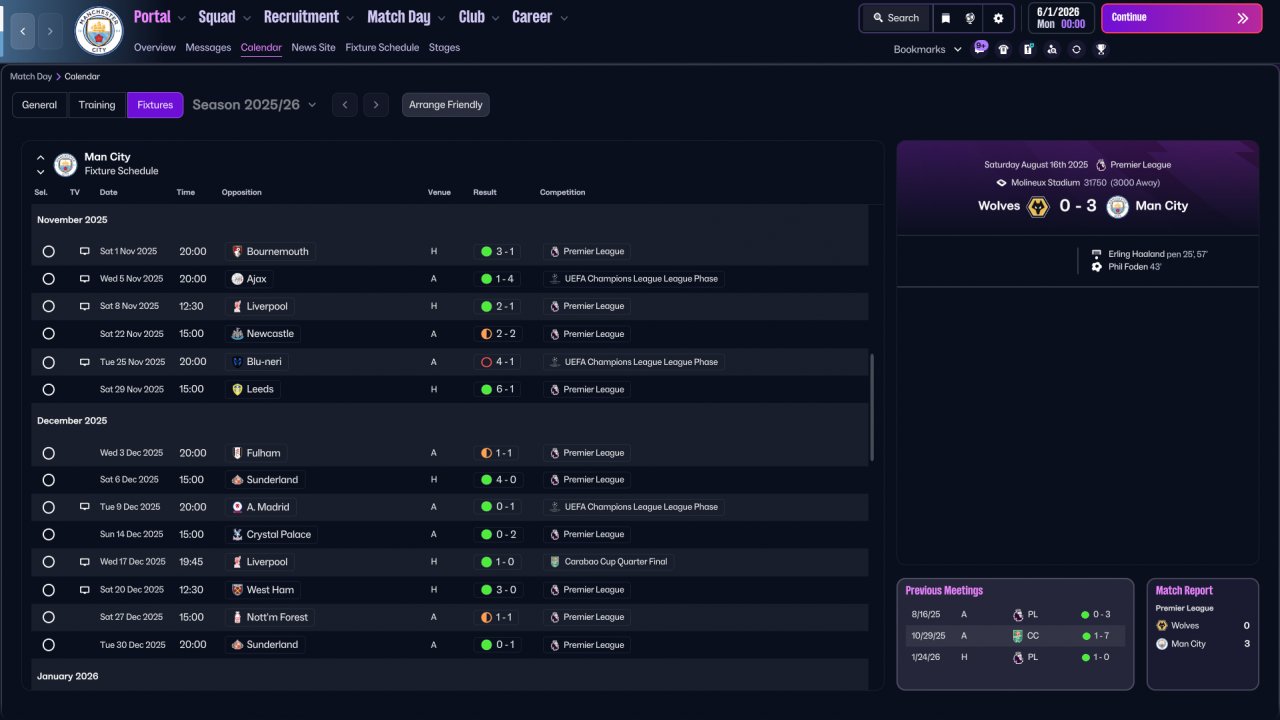Open the Season 2025/26 dropdown

tap(254, 105)
